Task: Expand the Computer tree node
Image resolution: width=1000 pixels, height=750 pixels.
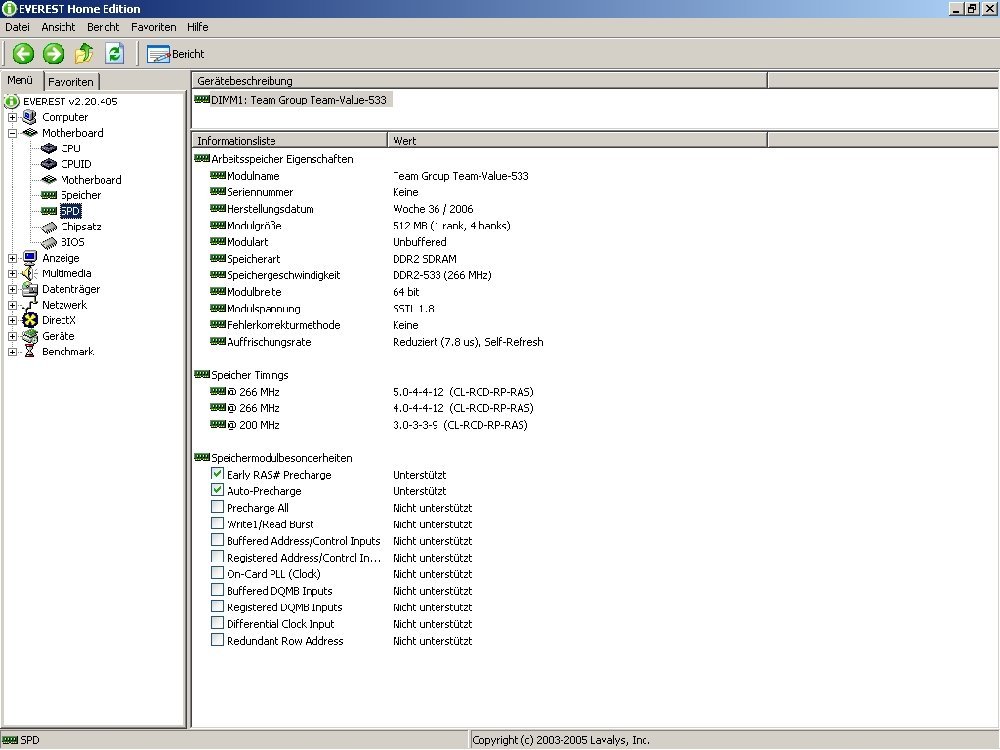Action: [13, 117]
